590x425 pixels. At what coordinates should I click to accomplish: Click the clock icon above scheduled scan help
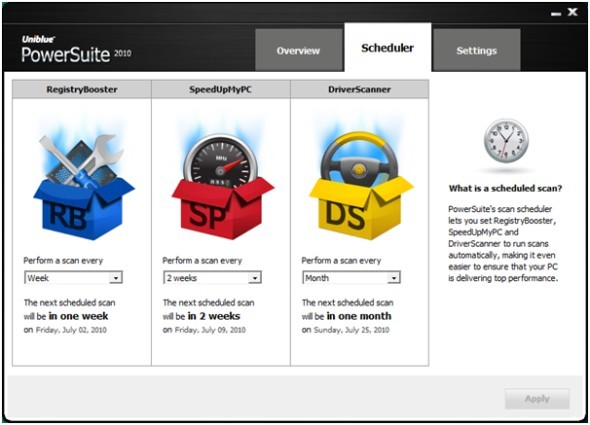(x=506, y=141)
